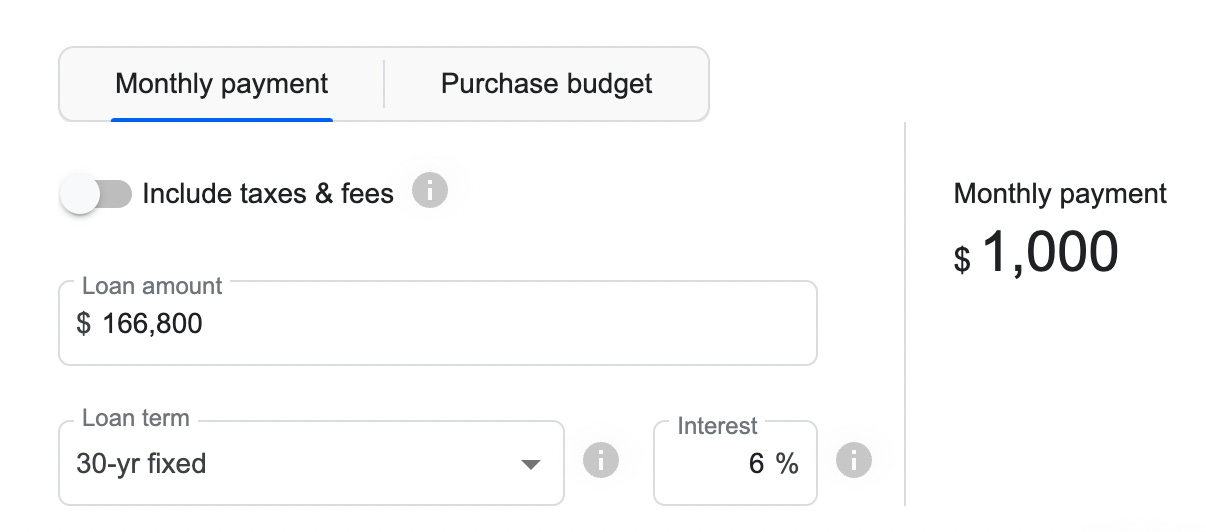The image size is (1206, 532).
Task: Click the Interest field label
Action: tap(717, 426)
